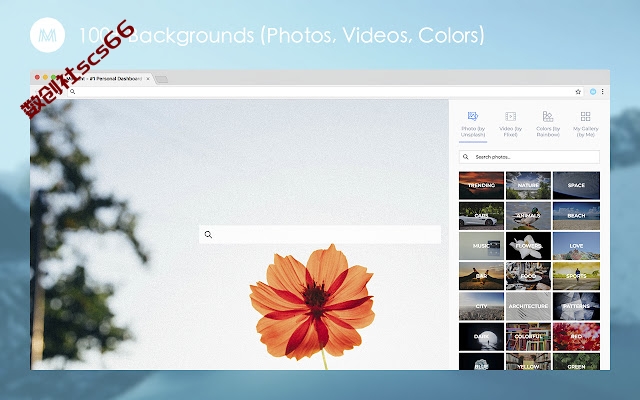Close the Personal Dashboard browser tab

click(x=148, y=79)
